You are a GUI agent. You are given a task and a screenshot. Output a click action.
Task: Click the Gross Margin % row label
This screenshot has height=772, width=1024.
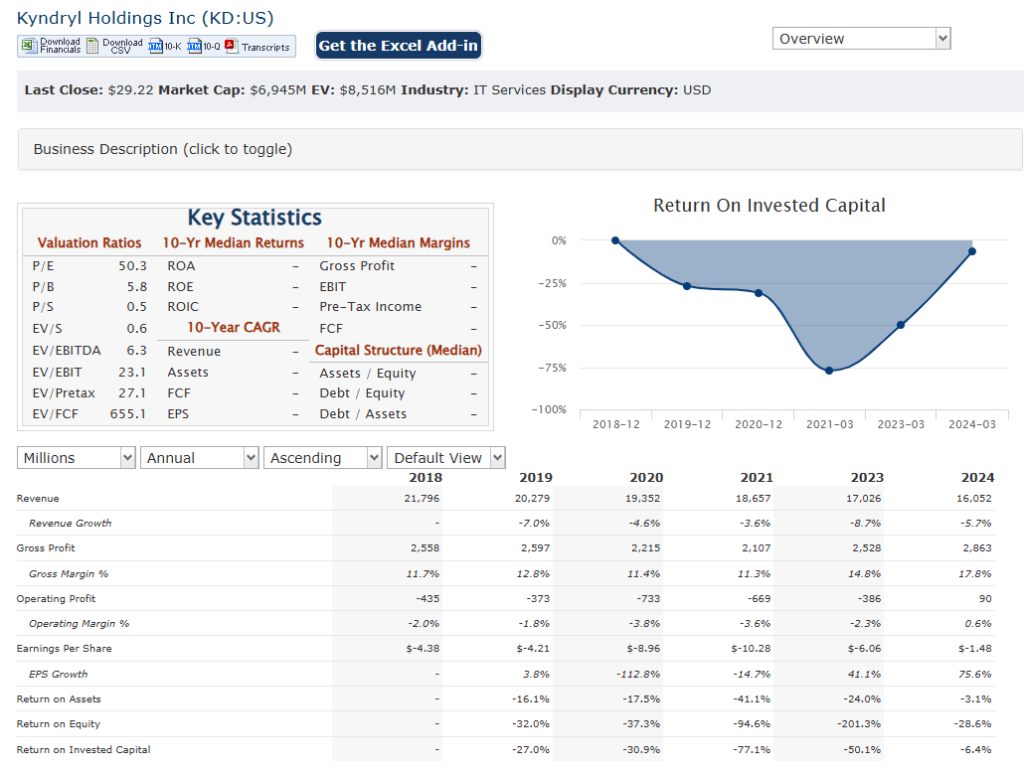[69, 573]
